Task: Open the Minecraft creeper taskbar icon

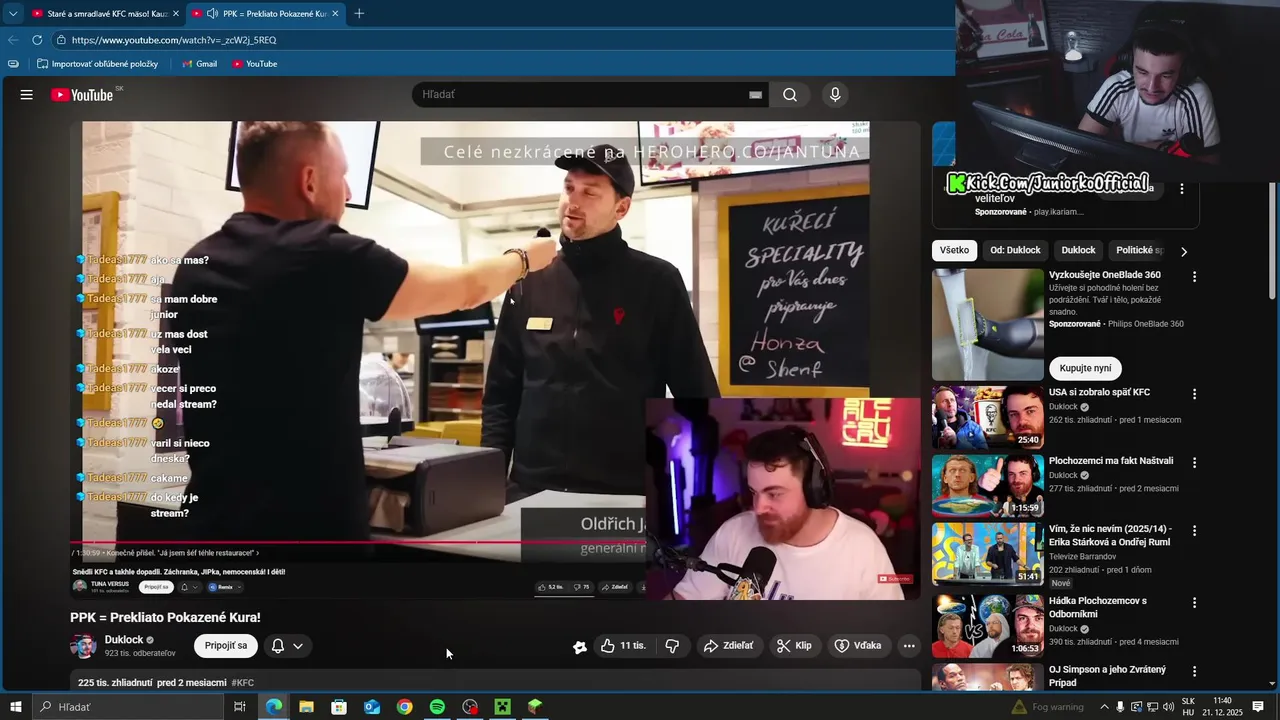Action: click(x=502, y=707)
